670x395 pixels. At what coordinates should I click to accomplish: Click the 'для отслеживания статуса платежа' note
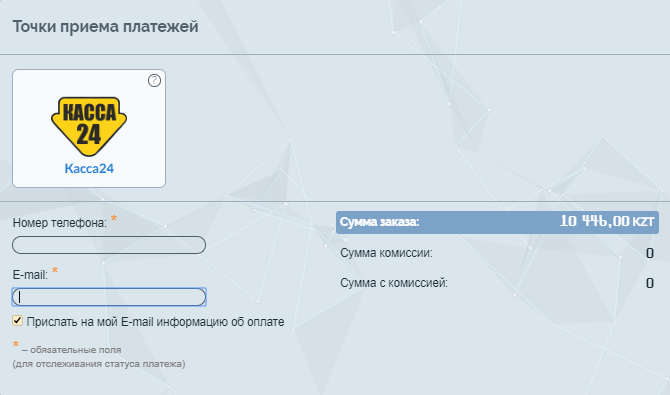[99, 364]
